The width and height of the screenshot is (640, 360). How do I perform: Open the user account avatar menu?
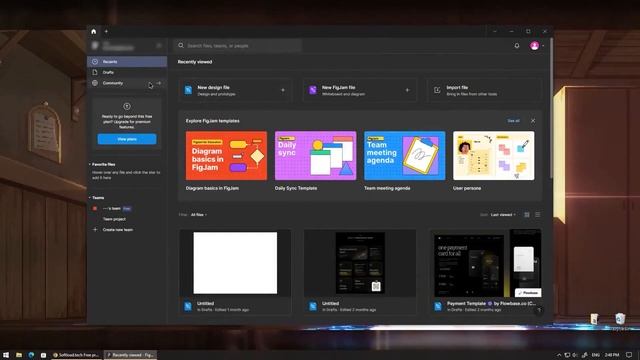(535, 46)
